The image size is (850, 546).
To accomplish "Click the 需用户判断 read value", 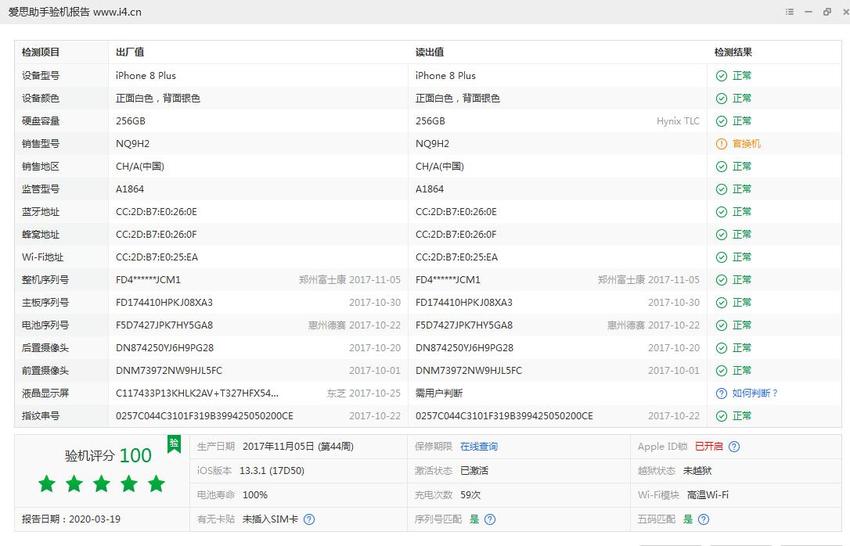I will click(x=439, y=394).
